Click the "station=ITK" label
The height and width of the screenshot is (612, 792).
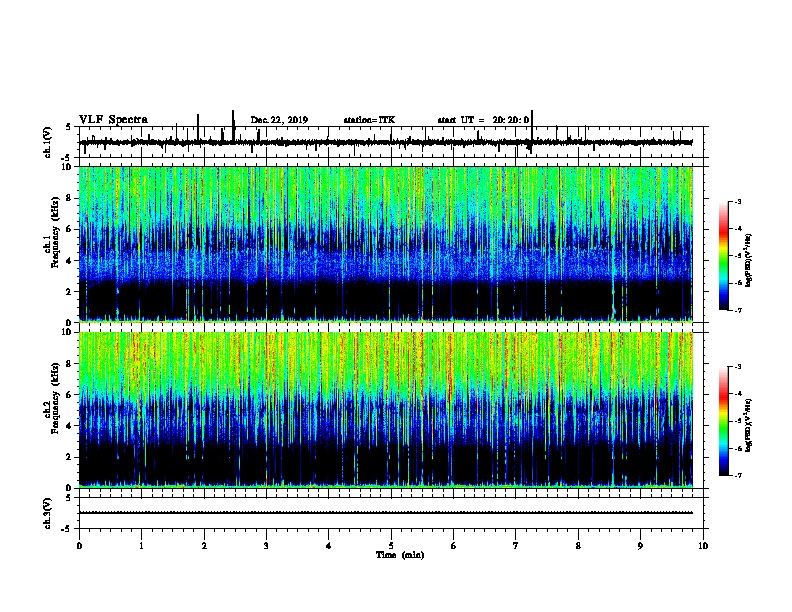[369, 120]
